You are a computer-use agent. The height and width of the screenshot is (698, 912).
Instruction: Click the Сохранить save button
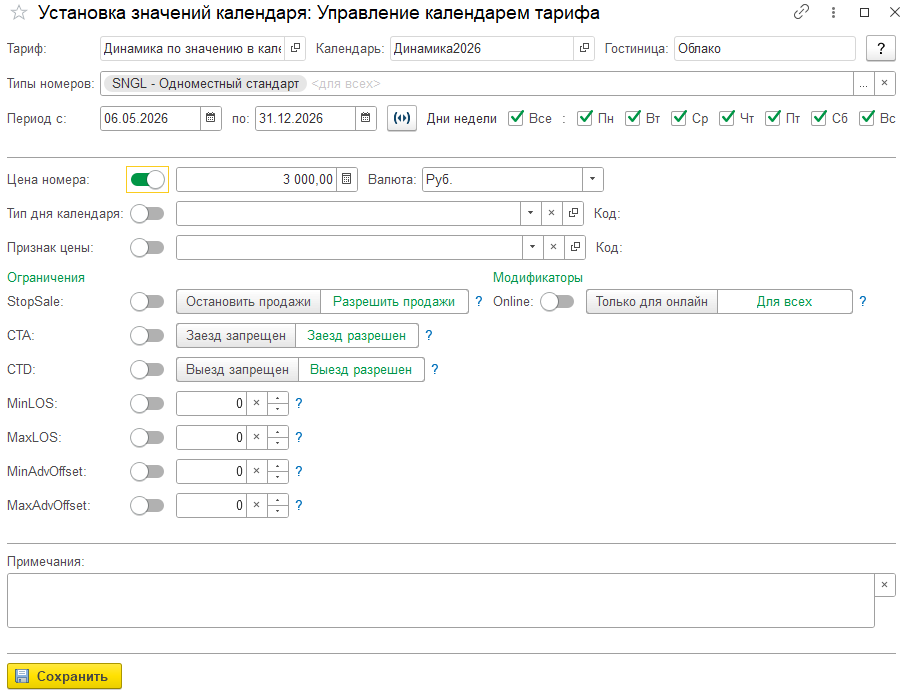[x=65, y=676]
